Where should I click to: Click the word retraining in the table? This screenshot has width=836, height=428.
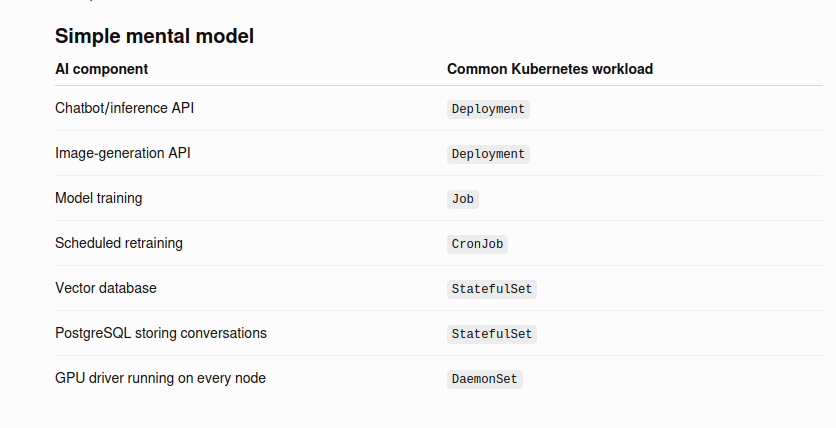tap(150, 244)
